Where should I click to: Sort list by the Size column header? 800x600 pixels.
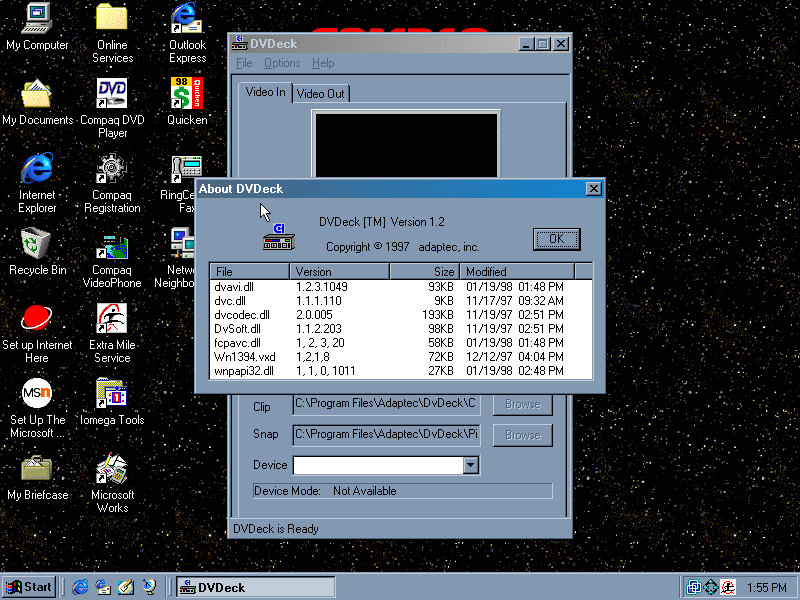point(424,271)
